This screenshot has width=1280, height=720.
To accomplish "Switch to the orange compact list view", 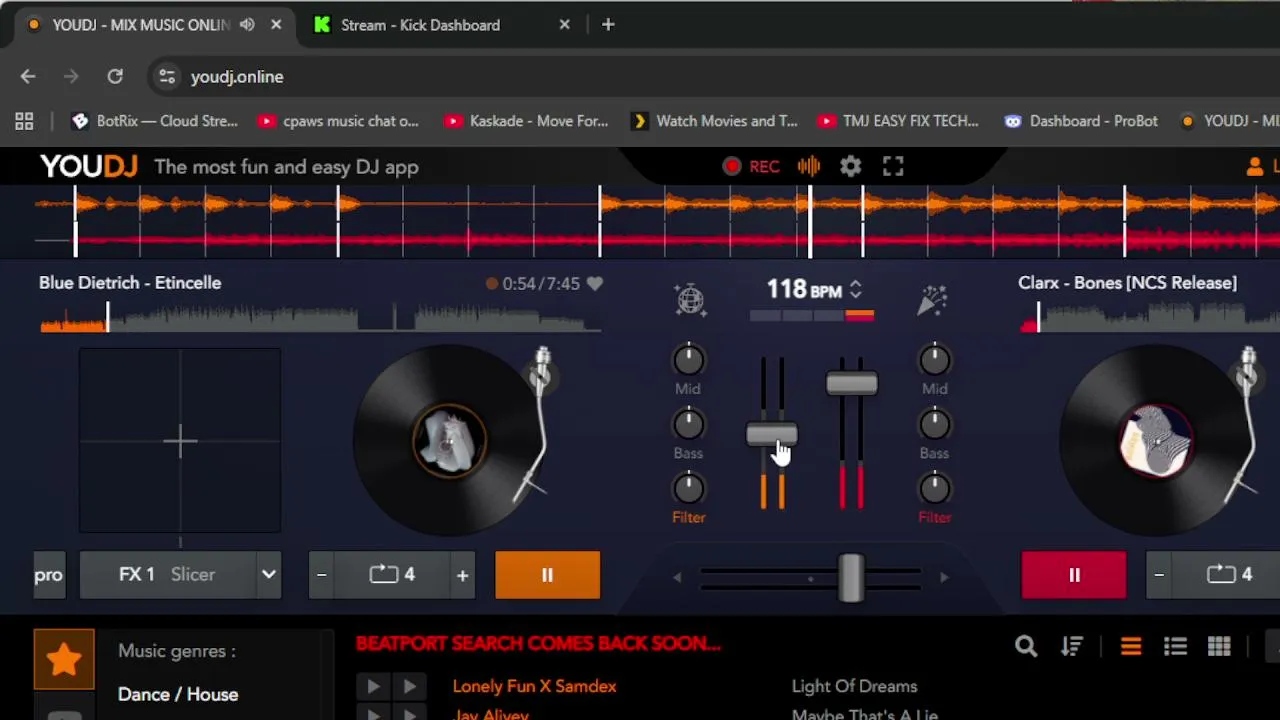I will 1131,647.
